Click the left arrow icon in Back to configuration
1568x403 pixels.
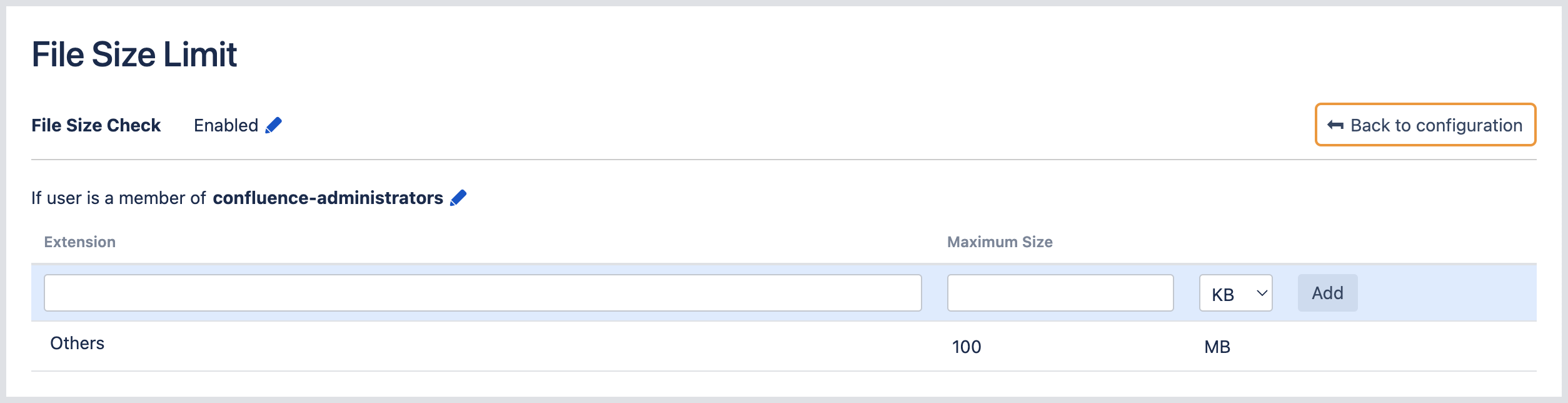1335,125
